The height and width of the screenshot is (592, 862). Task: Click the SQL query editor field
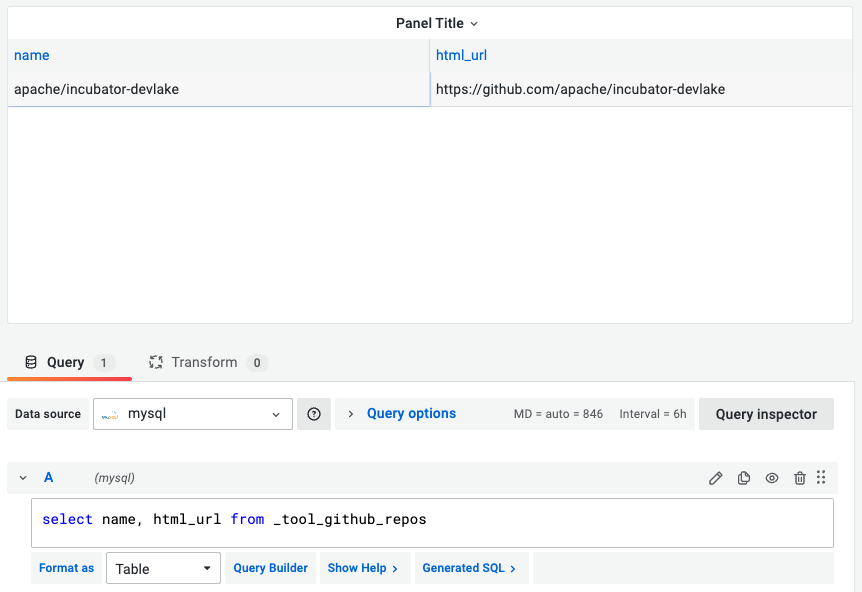point(432,523)
